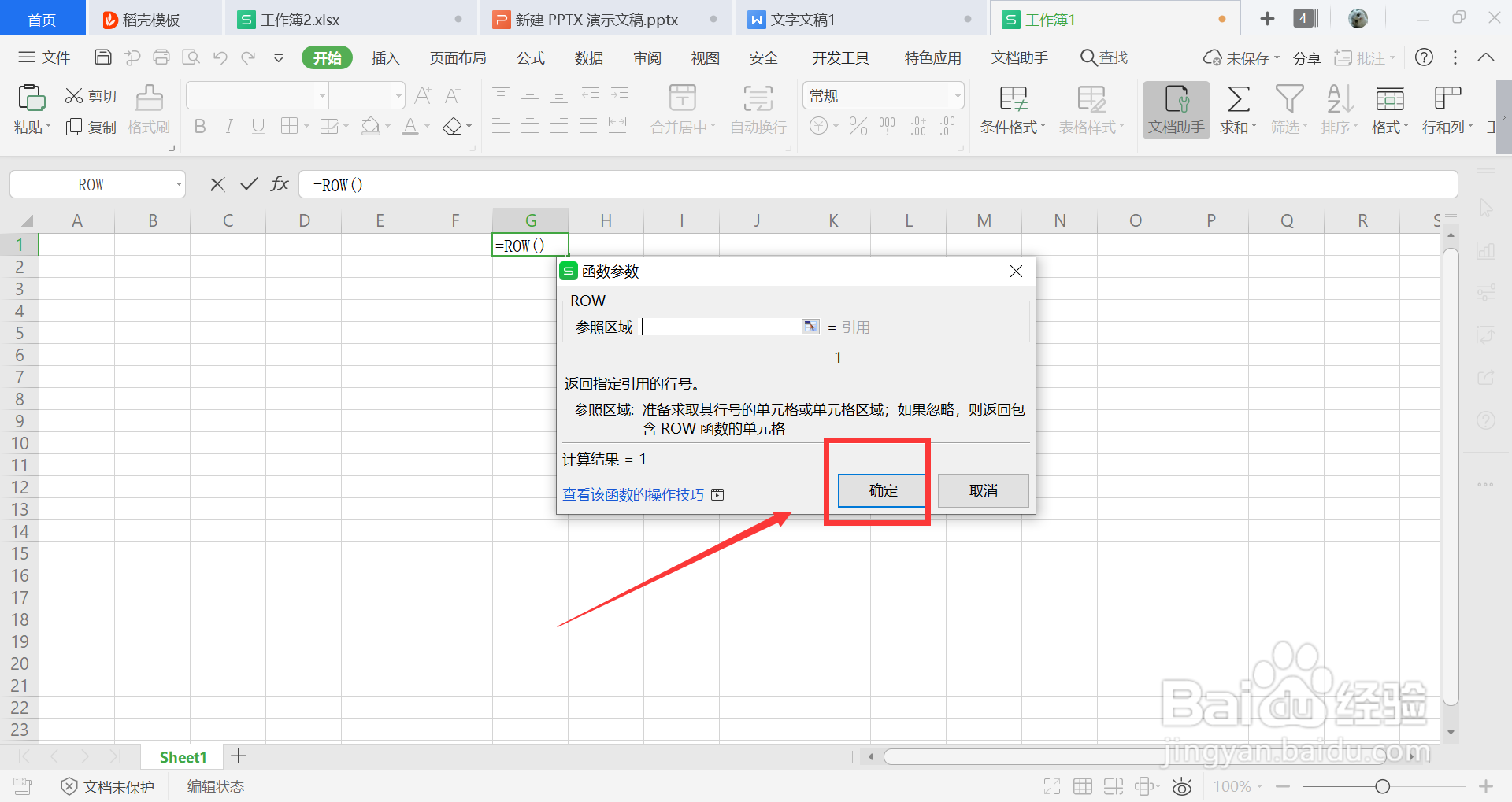Click the zoom slider handle

pyautogui.click(x=1382, y=786)
